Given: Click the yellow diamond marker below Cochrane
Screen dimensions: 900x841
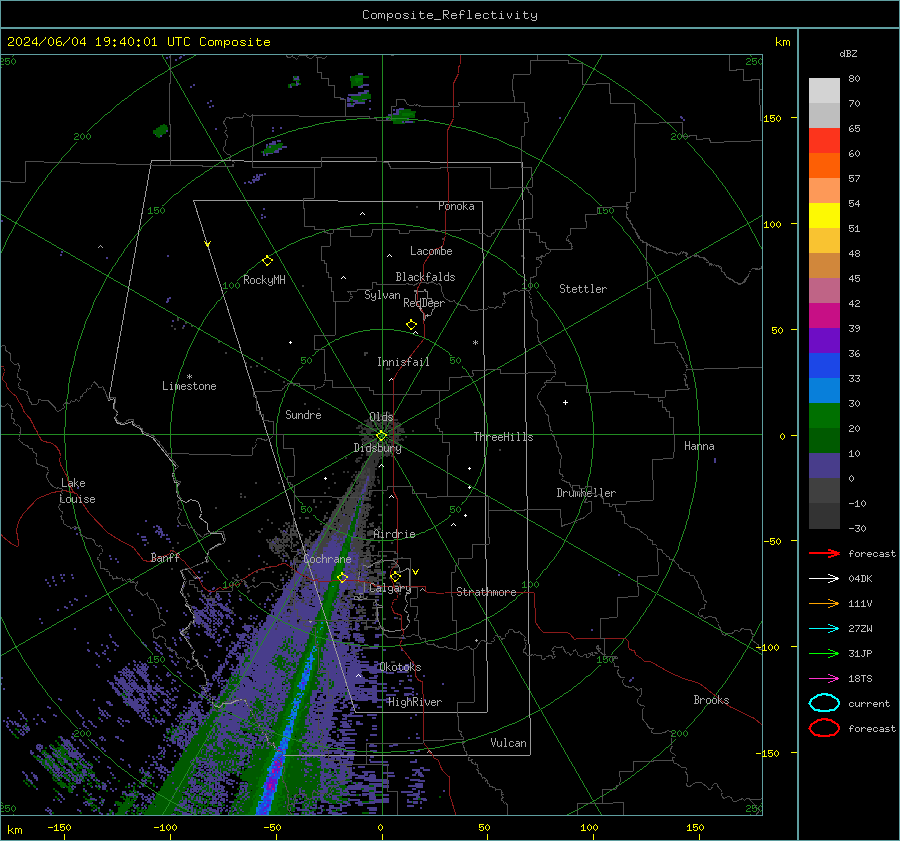Looking at the screenshot, I should (x=342, y=577).
